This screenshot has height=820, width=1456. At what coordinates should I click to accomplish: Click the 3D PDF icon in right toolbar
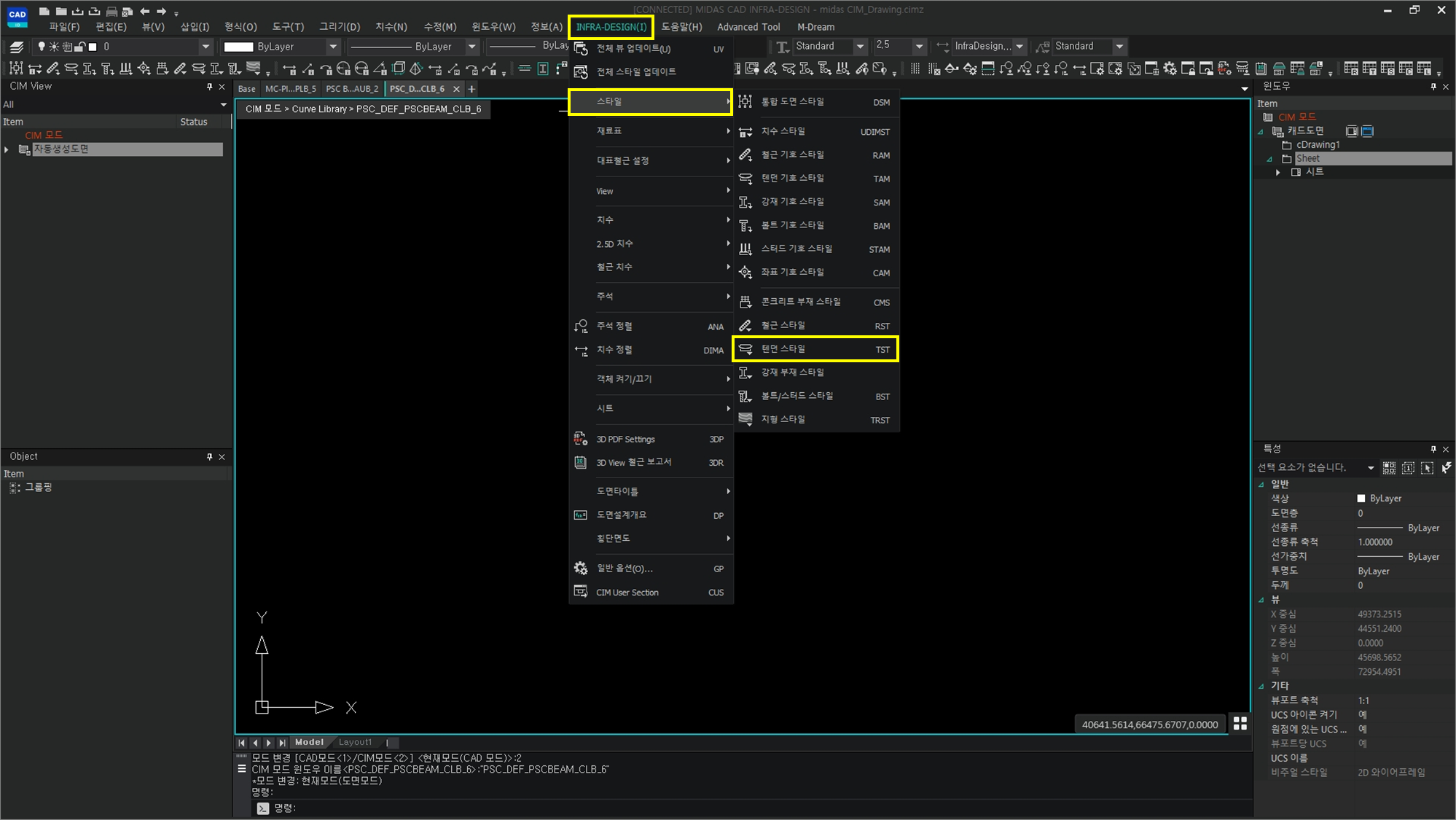[x=1224, y=69]
